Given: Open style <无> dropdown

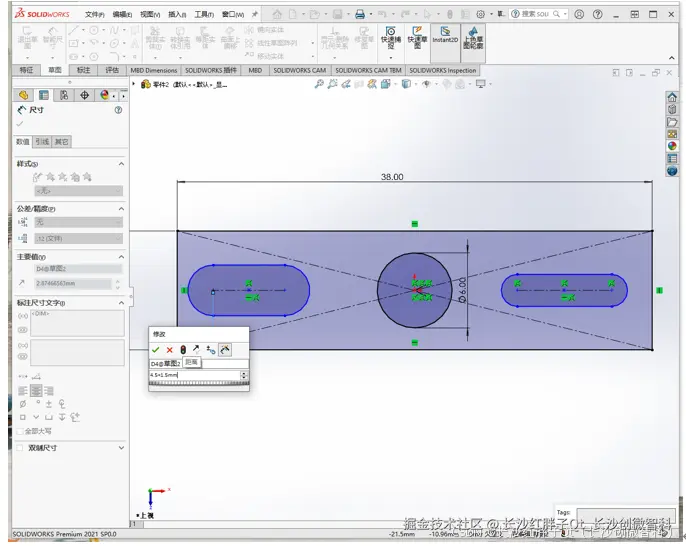Looking at the screenshot, I should click(x=78, y=191).
